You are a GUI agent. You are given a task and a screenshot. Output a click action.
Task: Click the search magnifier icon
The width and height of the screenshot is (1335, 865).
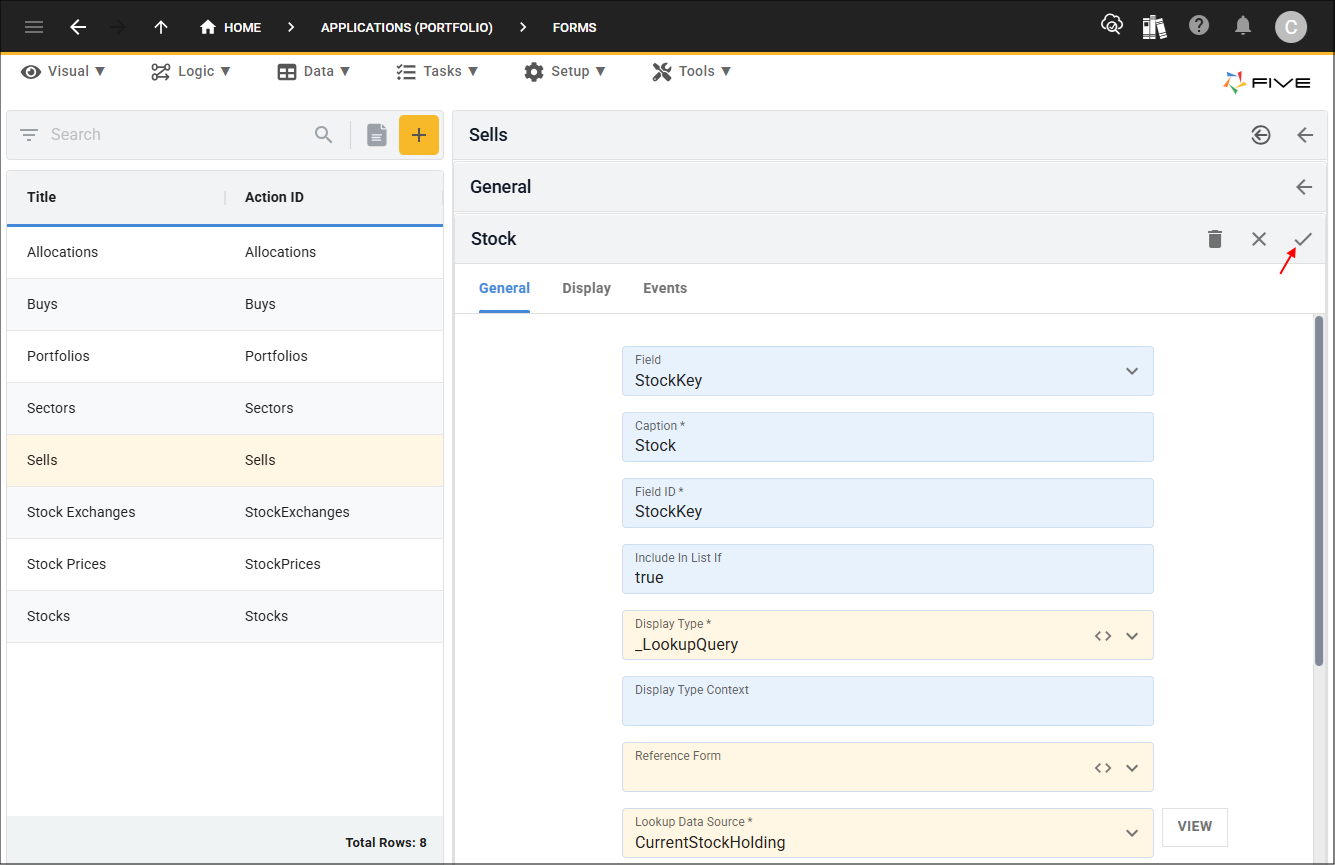(x=323, y=135)
